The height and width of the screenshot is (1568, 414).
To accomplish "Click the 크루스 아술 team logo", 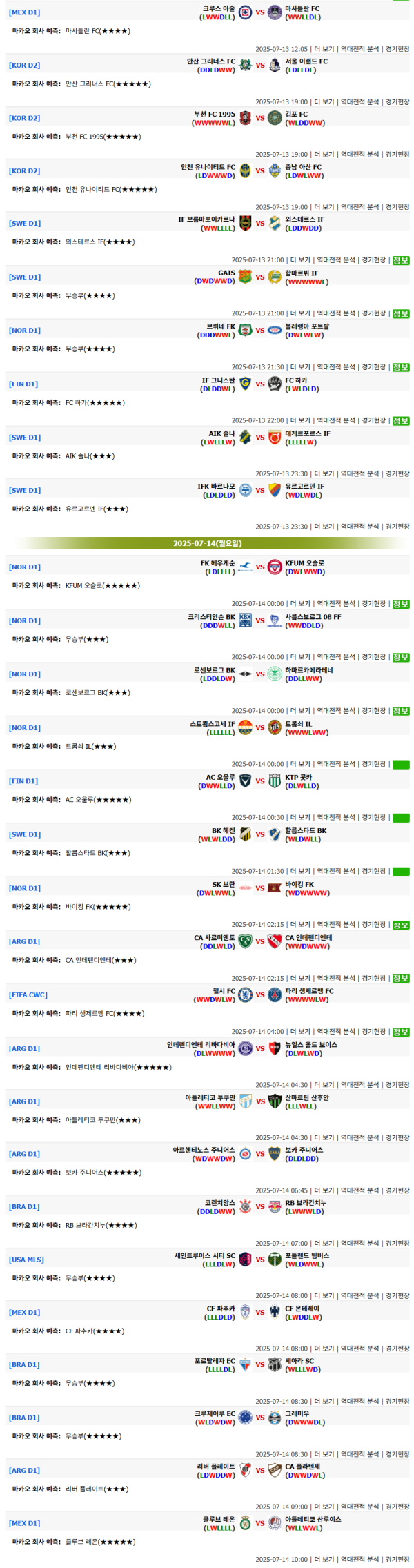I will 245,12.
